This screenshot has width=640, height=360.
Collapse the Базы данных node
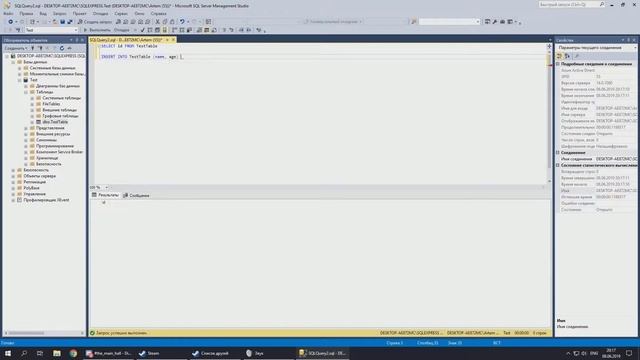point(13,62)
